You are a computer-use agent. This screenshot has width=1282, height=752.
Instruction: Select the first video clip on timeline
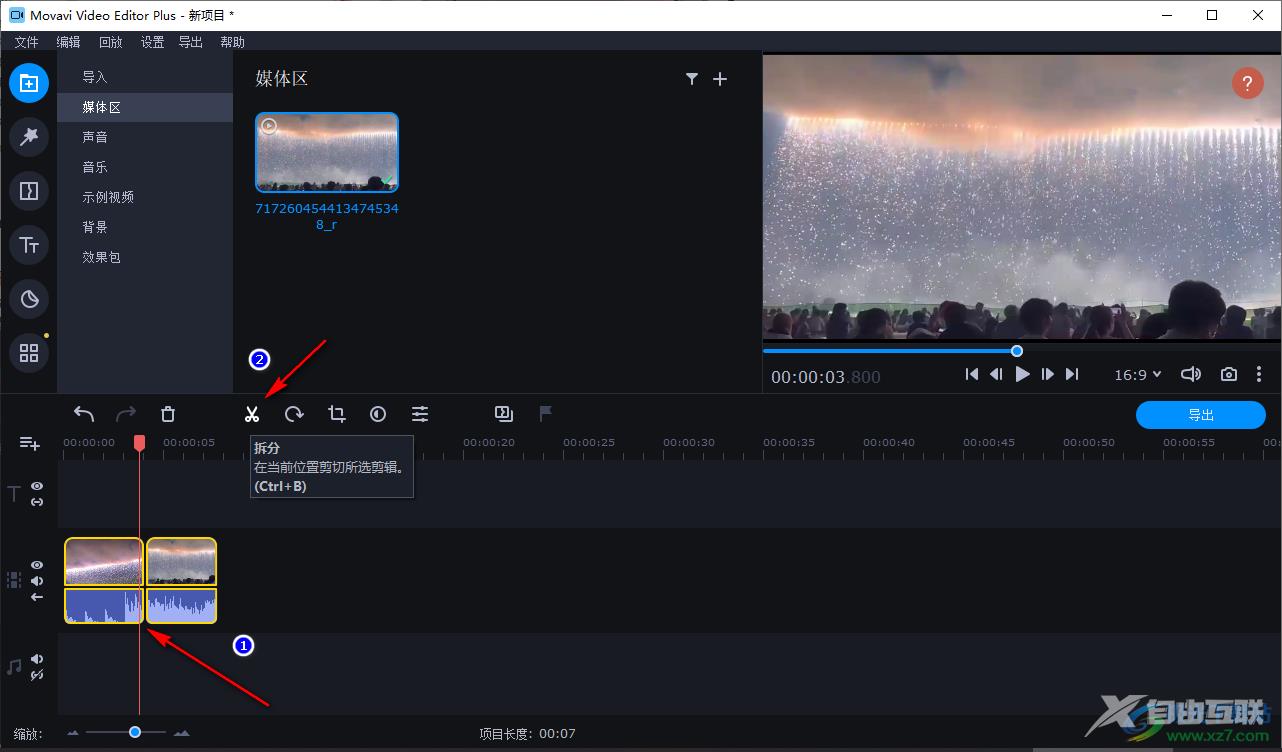click(104, 562)
